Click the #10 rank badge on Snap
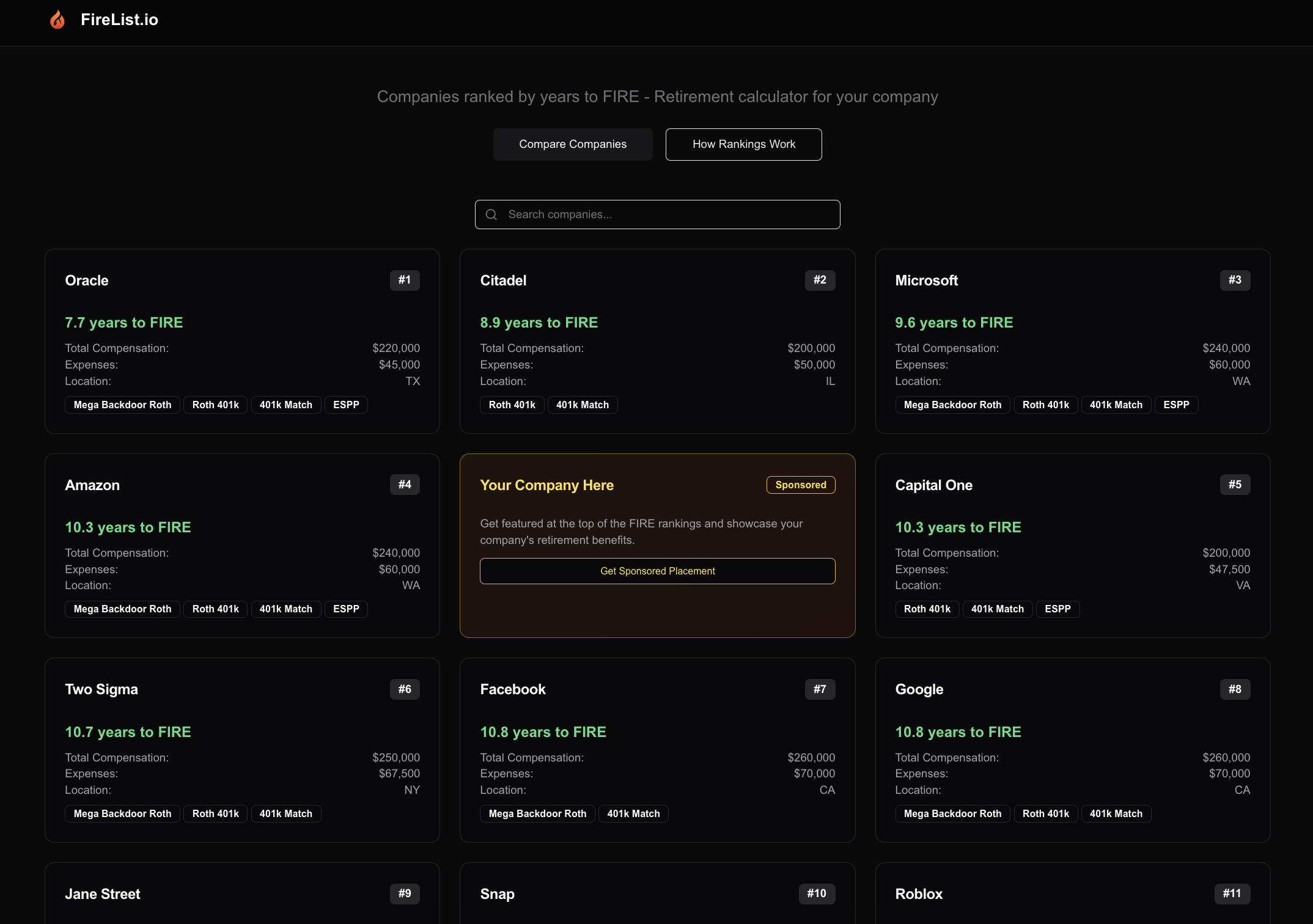Viewport: 1313px width, 924px height. point(817,893)
